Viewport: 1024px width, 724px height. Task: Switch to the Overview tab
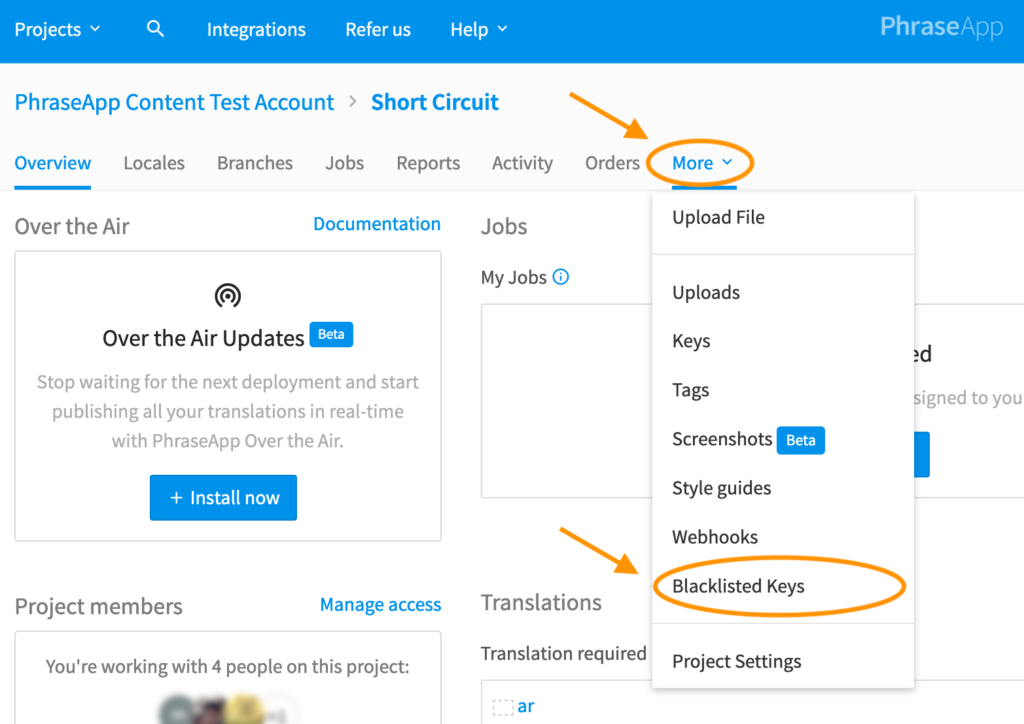(53, 163)
